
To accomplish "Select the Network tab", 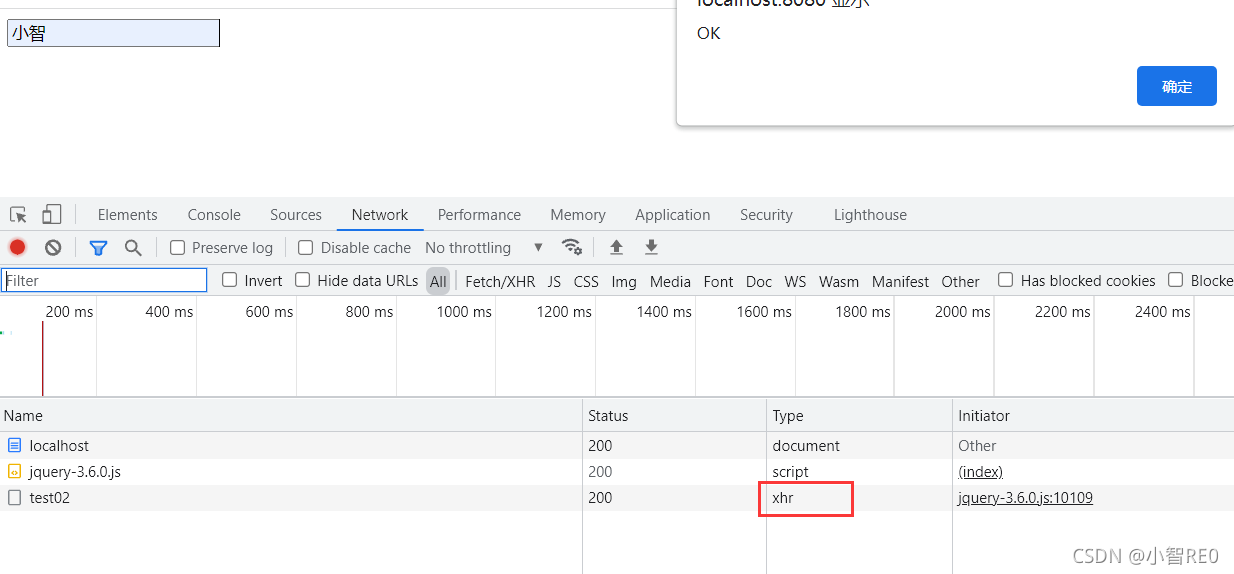I will click(380, 215).
